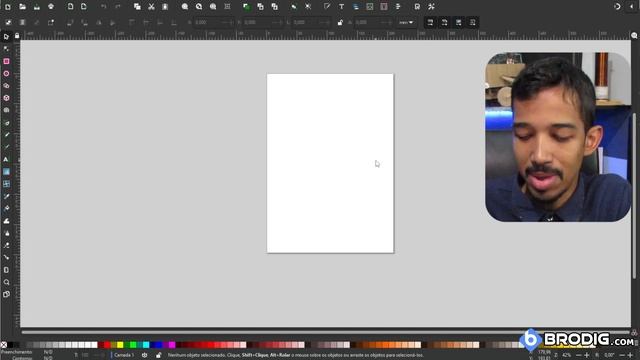Viewport: 640px width, 360px height.
Task: Click the rotation angle field
Action: click(x=609, y=355)
